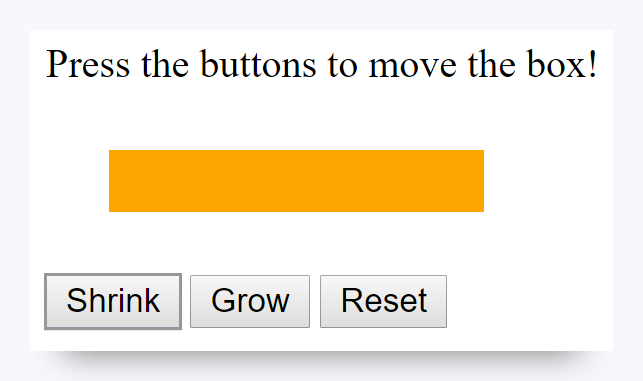The height and width of the screenshot is (381, 643).
Task: Enlarge the box using Grow
Action: pyautogui.click(x=250, y=301)
